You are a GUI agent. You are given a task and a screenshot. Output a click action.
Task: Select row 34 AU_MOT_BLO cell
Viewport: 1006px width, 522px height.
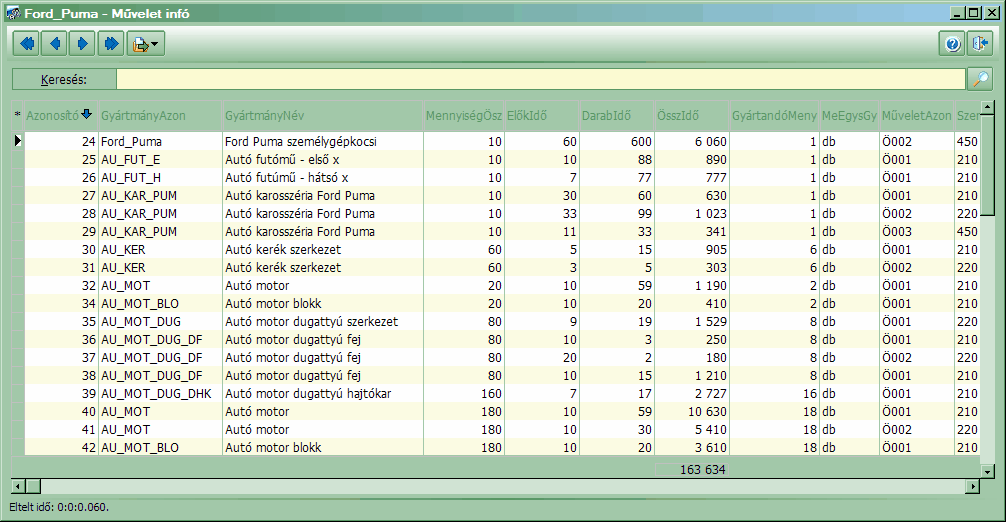[160, 303]
